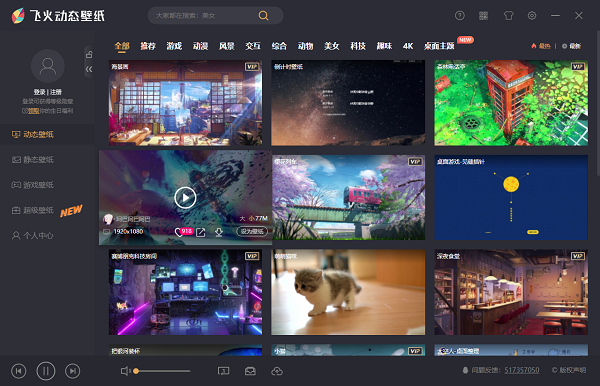Switch to the 4K category tab
Image resolution: width=600 pixels, height=386 pixels.
click(x=408, y=46)
